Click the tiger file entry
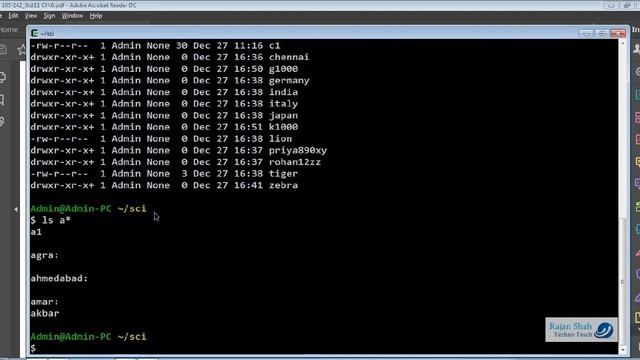Image resolution: width=640 pixels, height=360 pixels. click(x=283, y=173)
